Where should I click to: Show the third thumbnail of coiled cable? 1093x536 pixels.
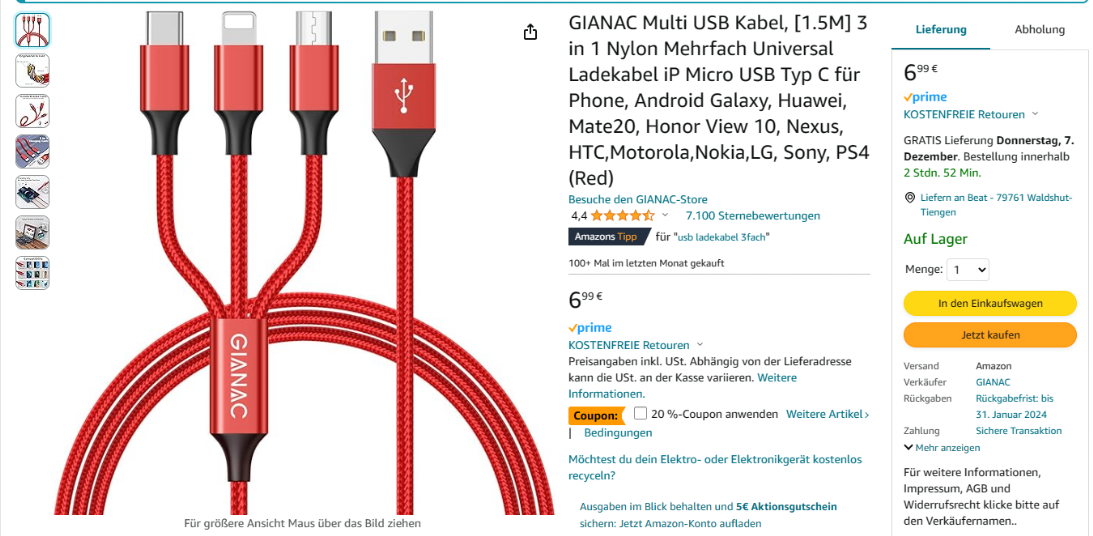point(32,111)
